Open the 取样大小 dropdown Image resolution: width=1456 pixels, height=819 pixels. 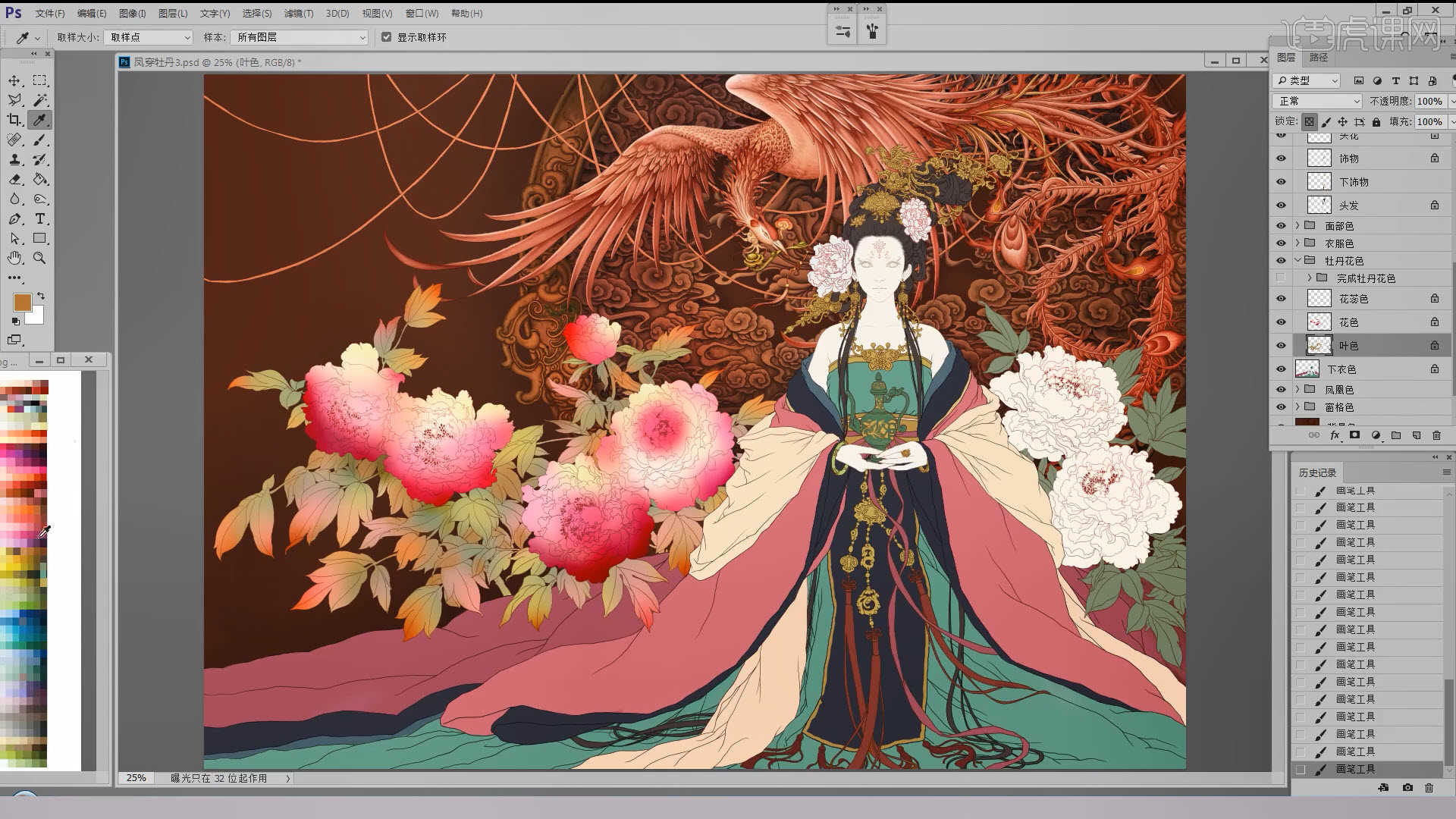(x=149, y=37)
